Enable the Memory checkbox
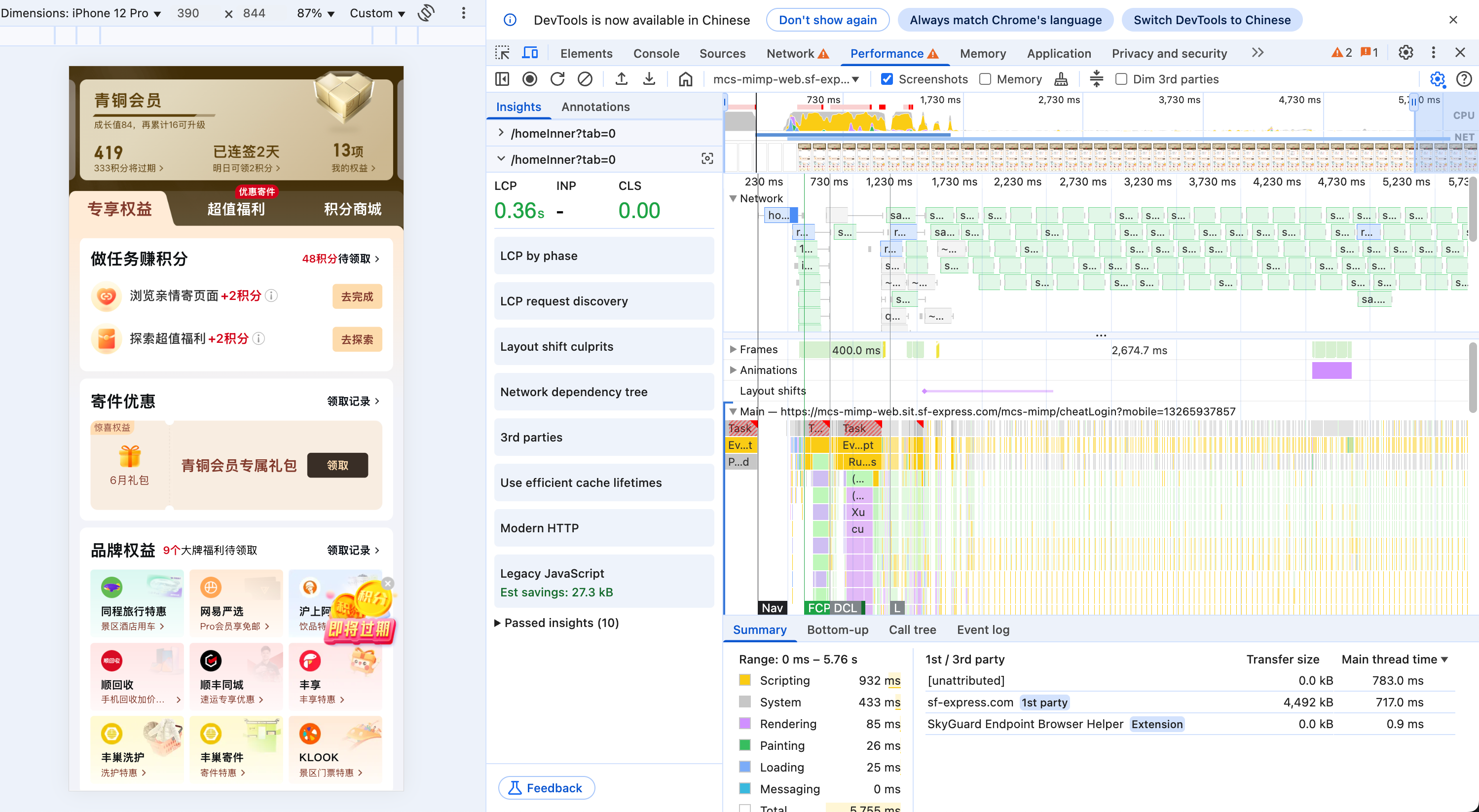The width and height of the screenshot is (1479, 812). tap(985, 79)
